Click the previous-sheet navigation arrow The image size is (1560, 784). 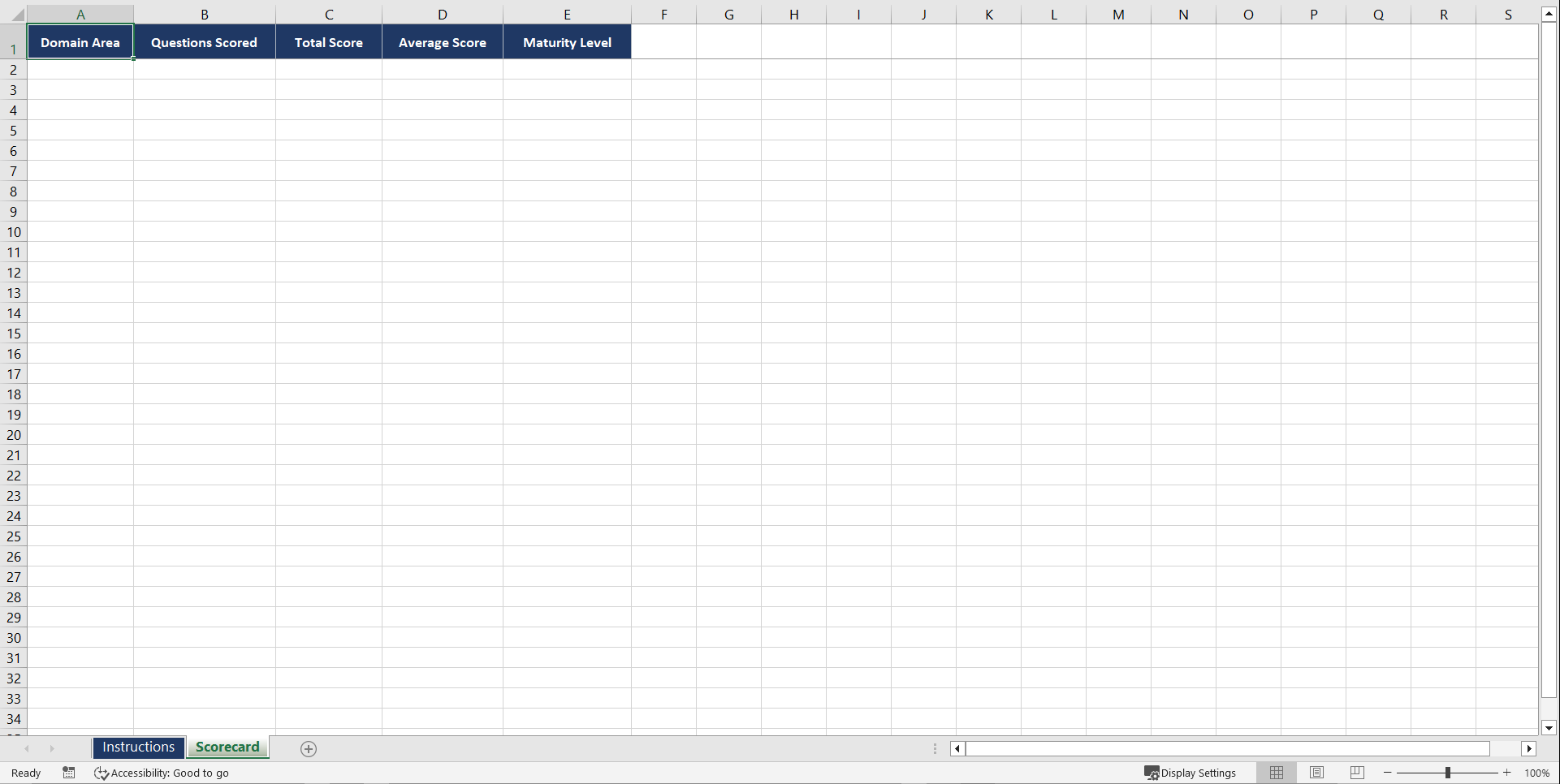point(27,748)
